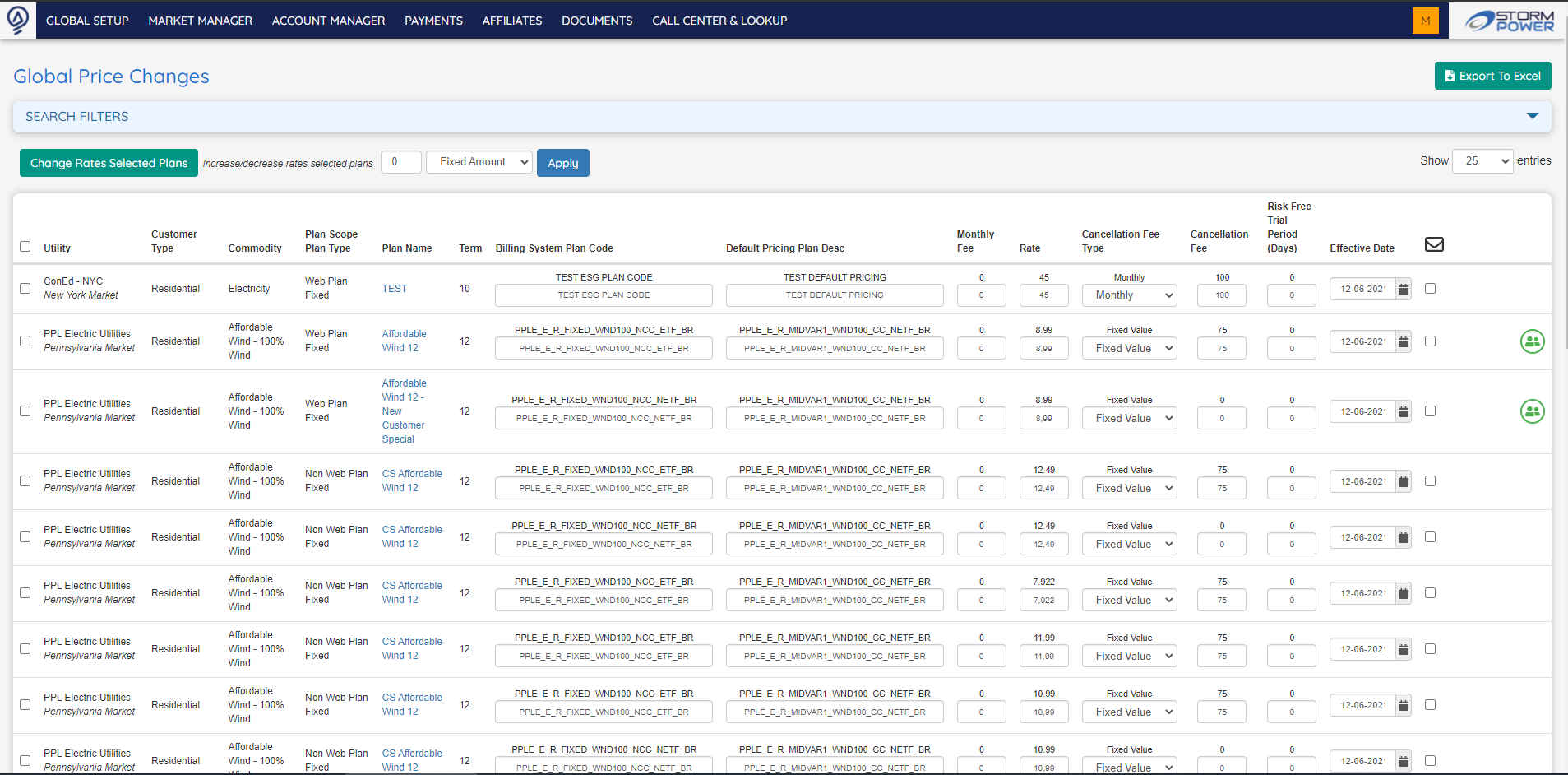Expand the SEARCH FILTERS panel
Viewport: 1568px width, 775px height.
tap(782, 117)
